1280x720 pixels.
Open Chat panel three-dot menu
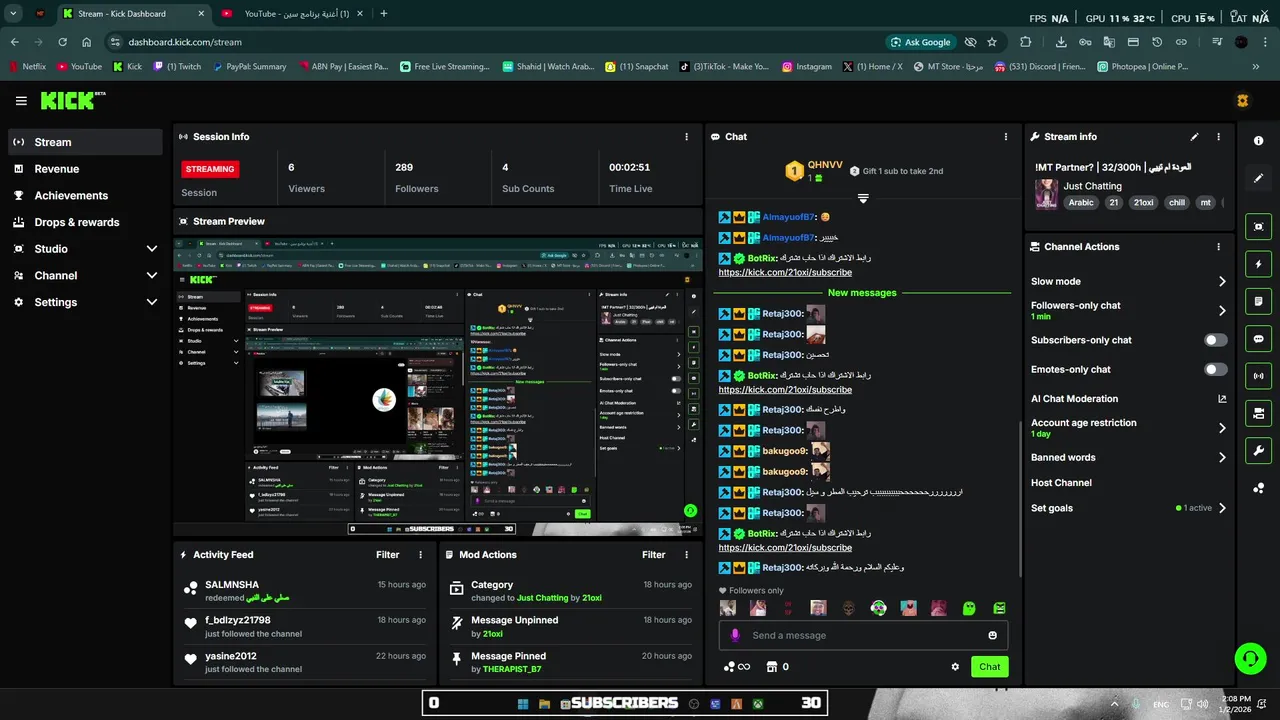(x=1006, y=137)
